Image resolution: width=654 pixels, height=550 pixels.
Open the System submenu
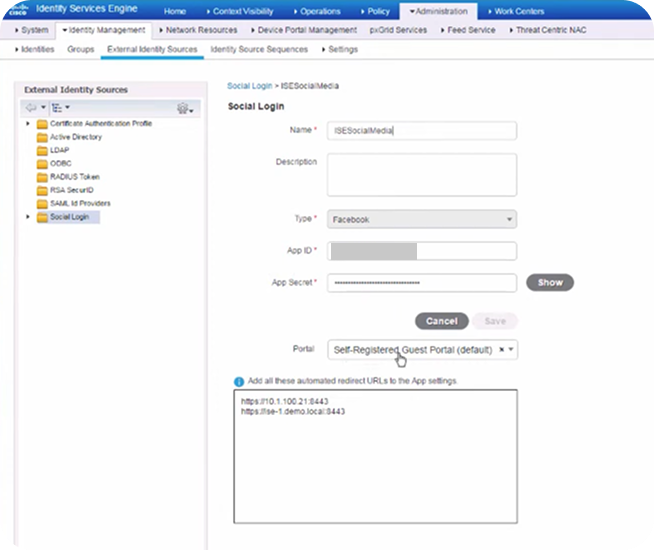pos(32,30)
